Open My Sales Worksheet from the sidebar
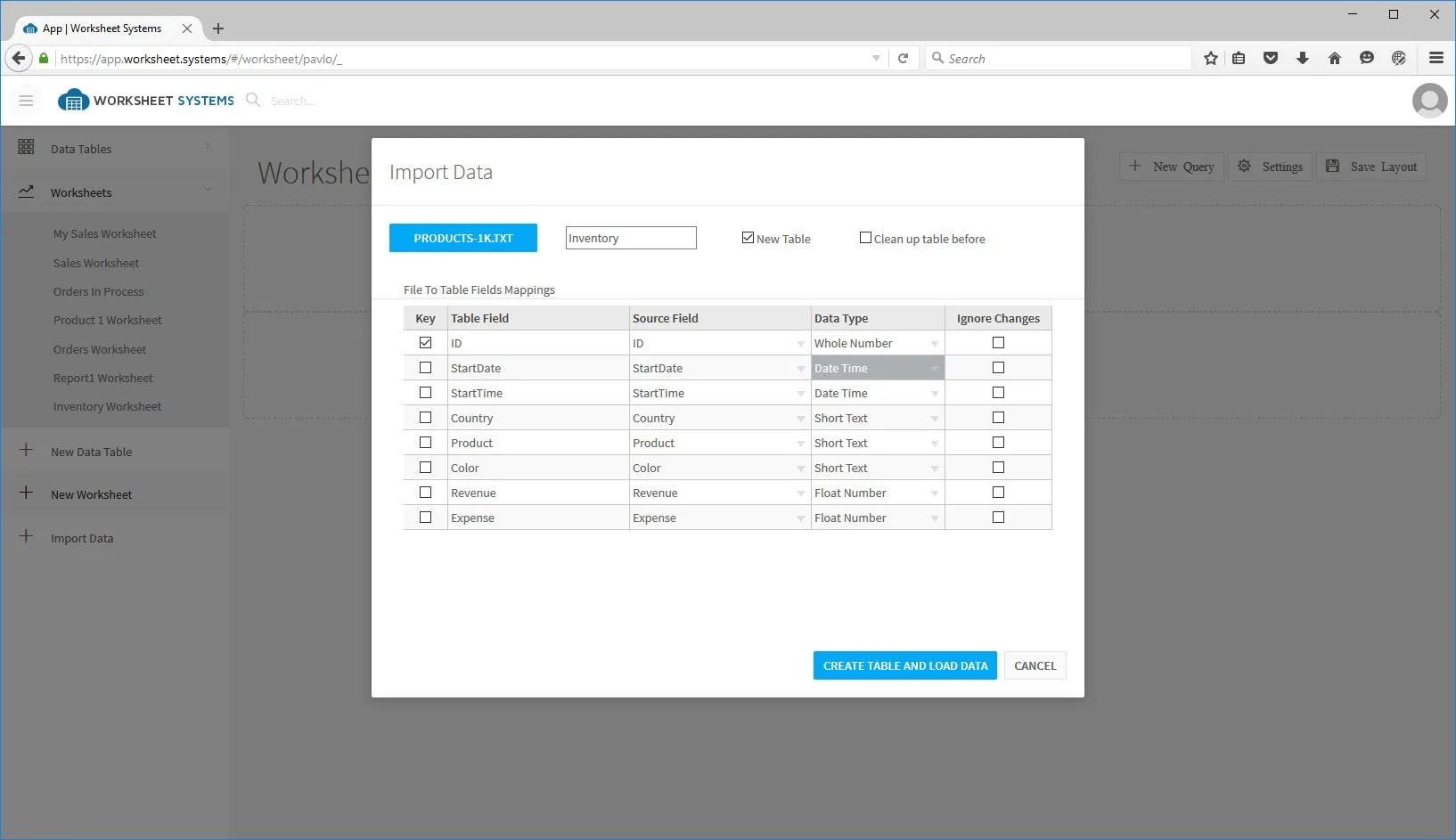 tap(104, 234)
